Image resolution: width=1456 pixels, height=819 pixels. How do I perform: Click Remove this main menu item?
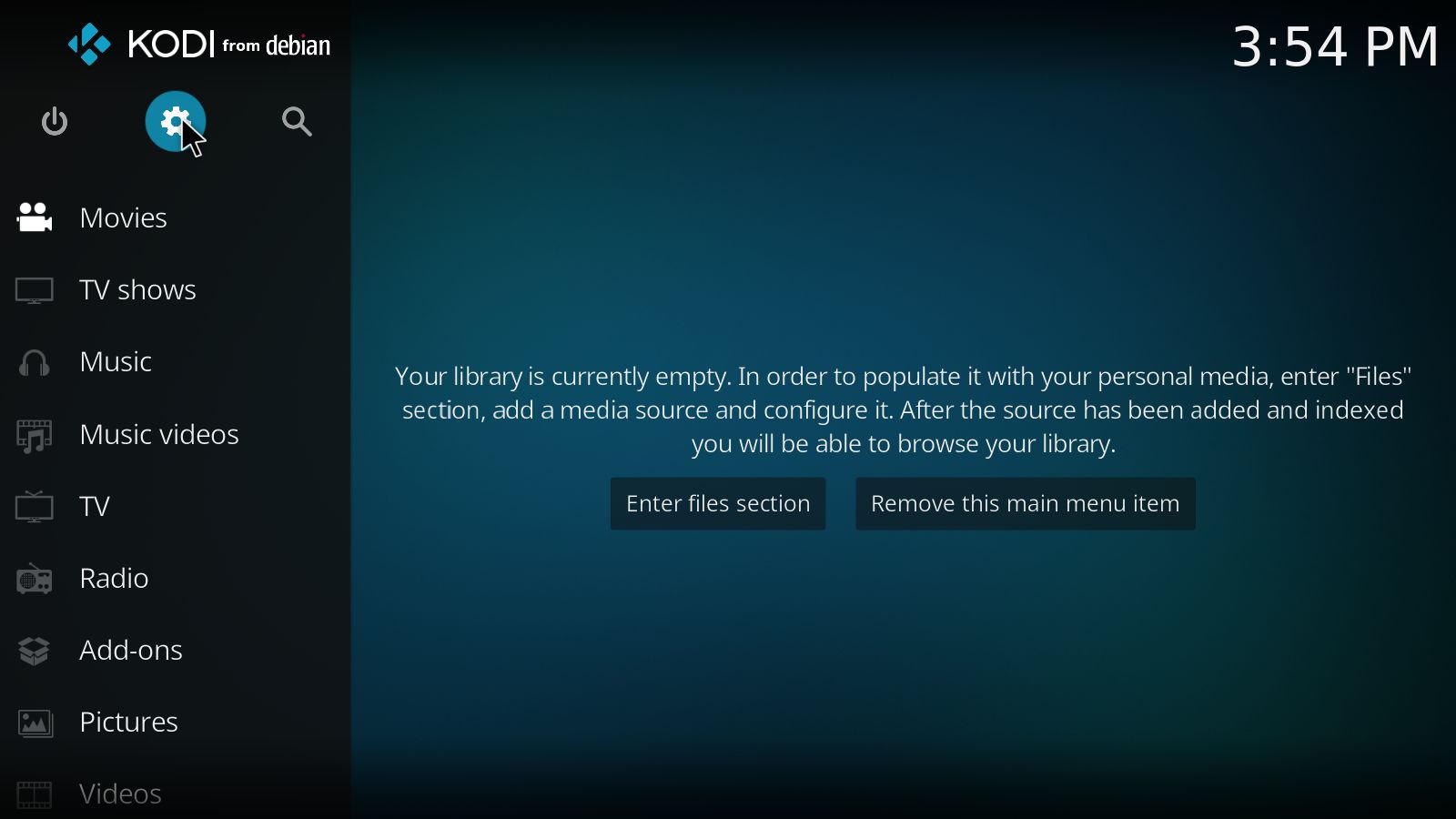tap(1025, 504)
